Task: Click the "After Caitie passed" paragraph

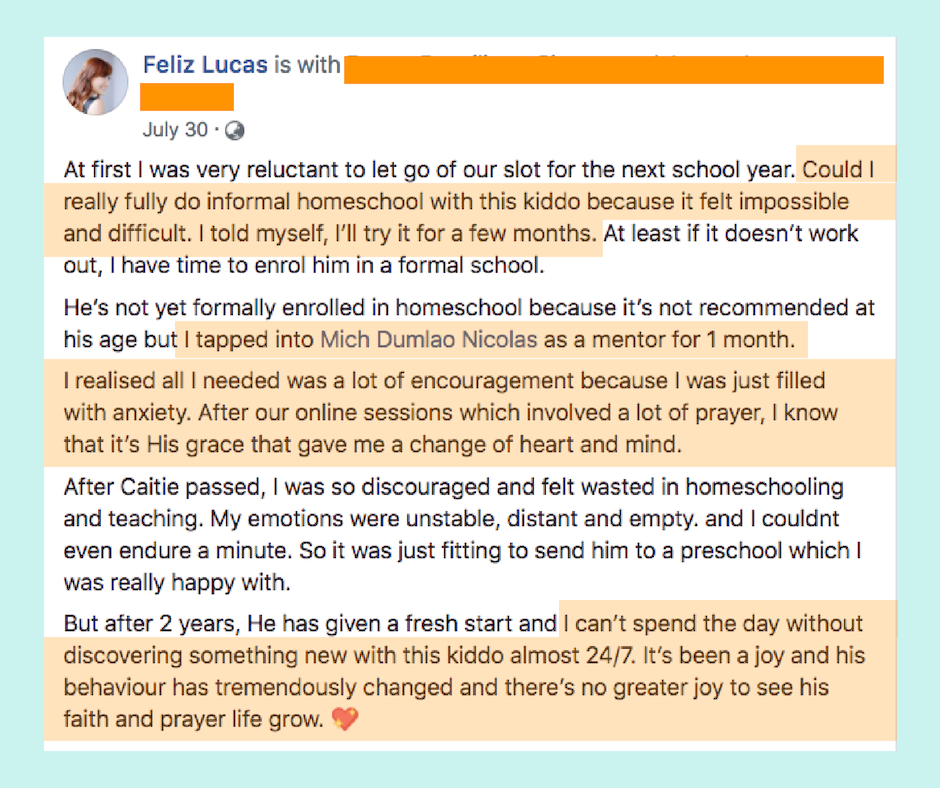Action: coord(462,534)
